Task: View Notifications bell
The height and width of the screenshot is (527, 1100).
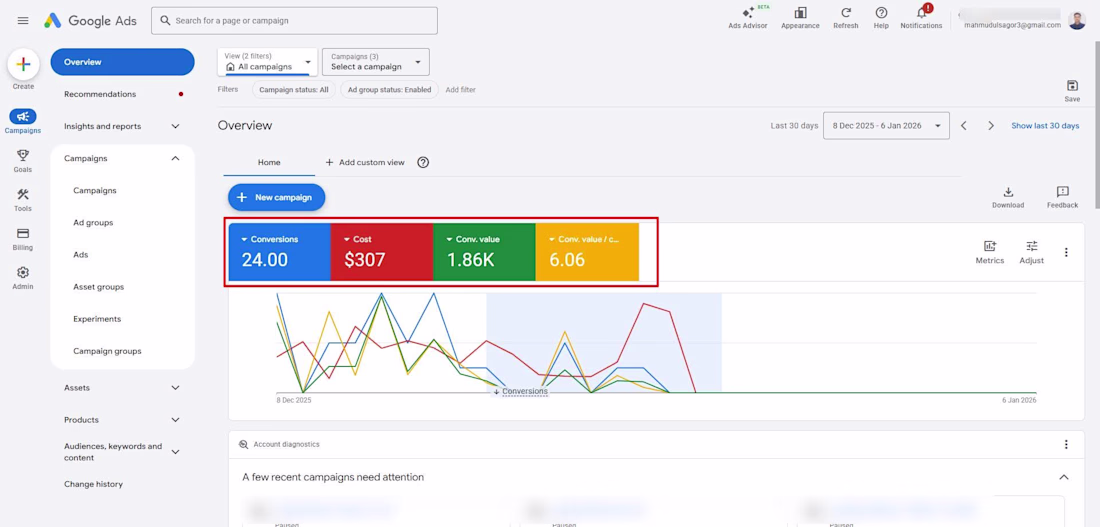Action: pyautogui.click(x=921, y=18)
